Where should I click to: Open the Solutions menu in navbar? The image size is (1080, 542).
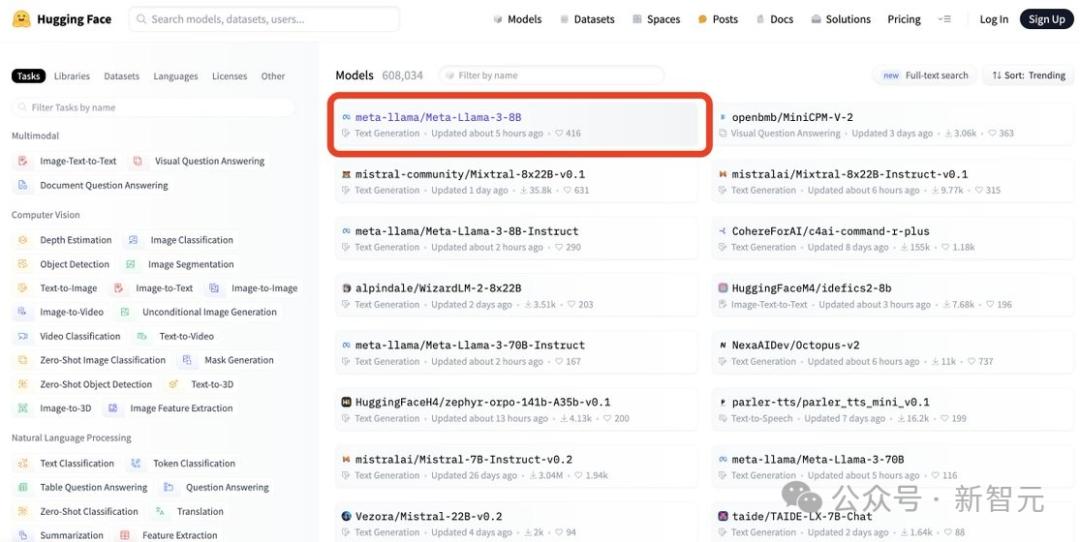[840, 19]
